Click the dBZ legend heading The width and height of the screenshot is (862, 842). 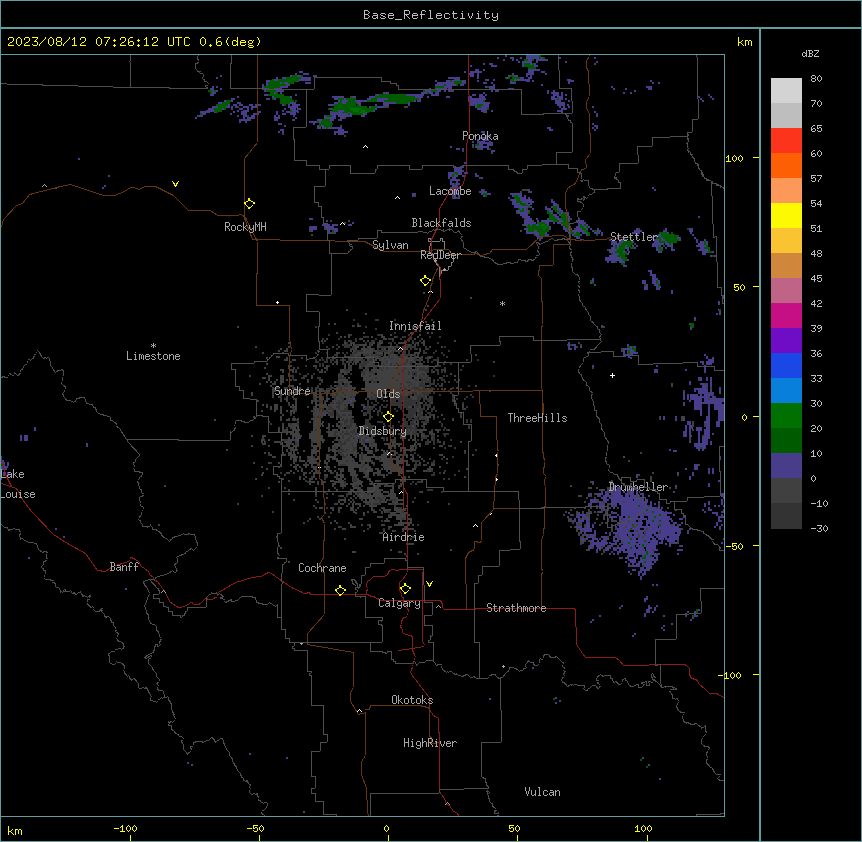(810, 54)
